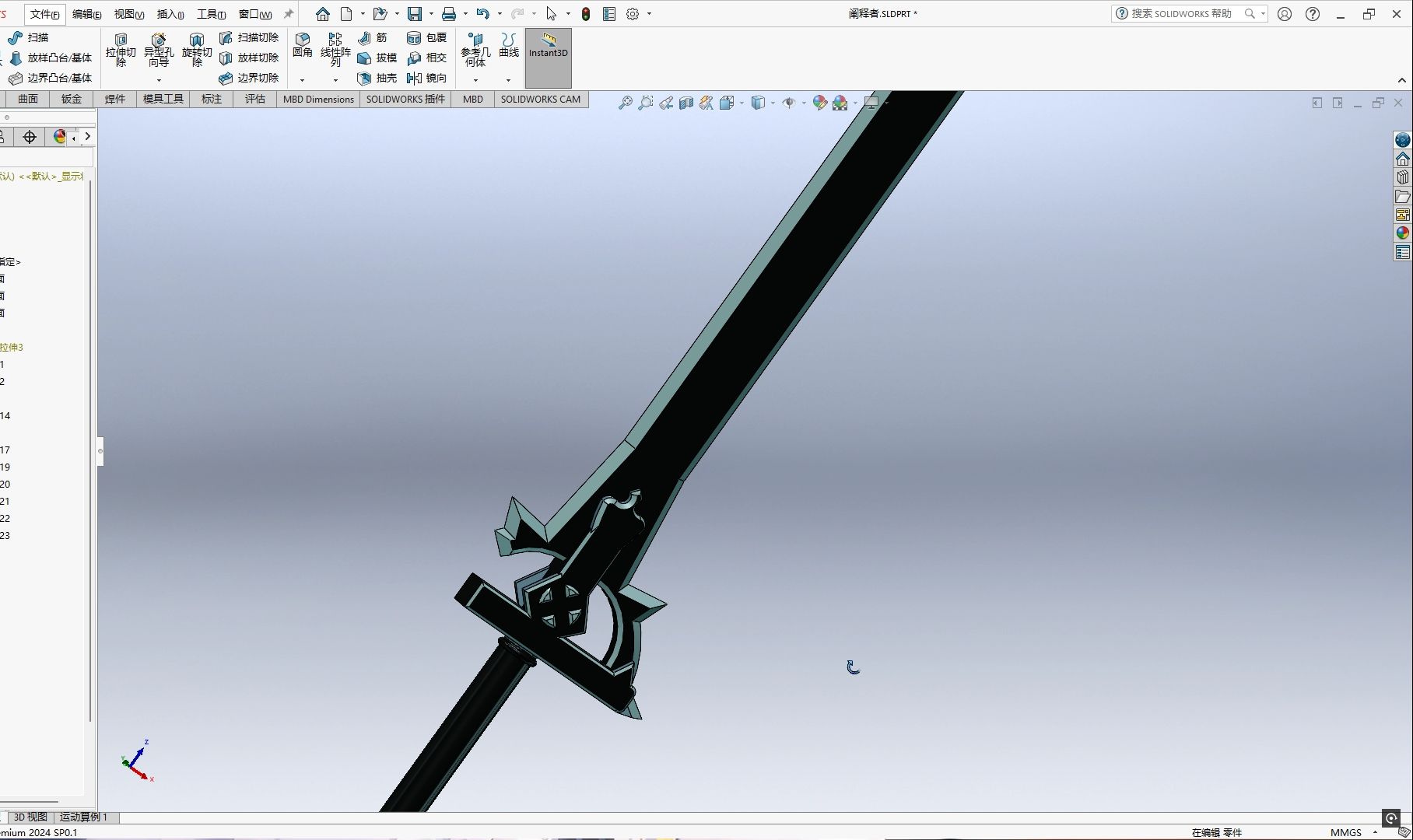Open View Orientation cube icon
The image size is (1413, 840).
coord(727,103)
